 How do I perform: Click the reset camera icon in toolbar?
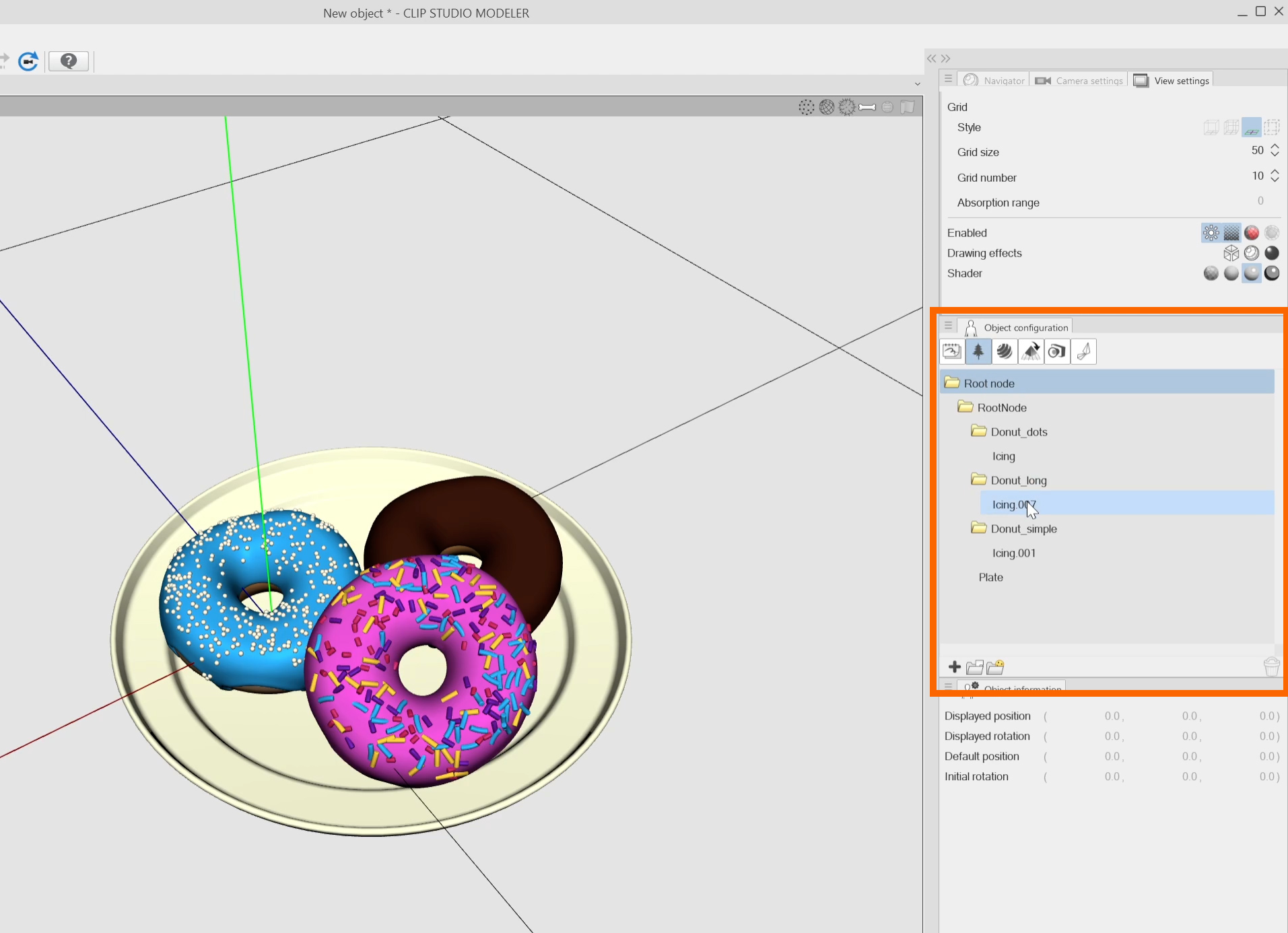(28, 61)
